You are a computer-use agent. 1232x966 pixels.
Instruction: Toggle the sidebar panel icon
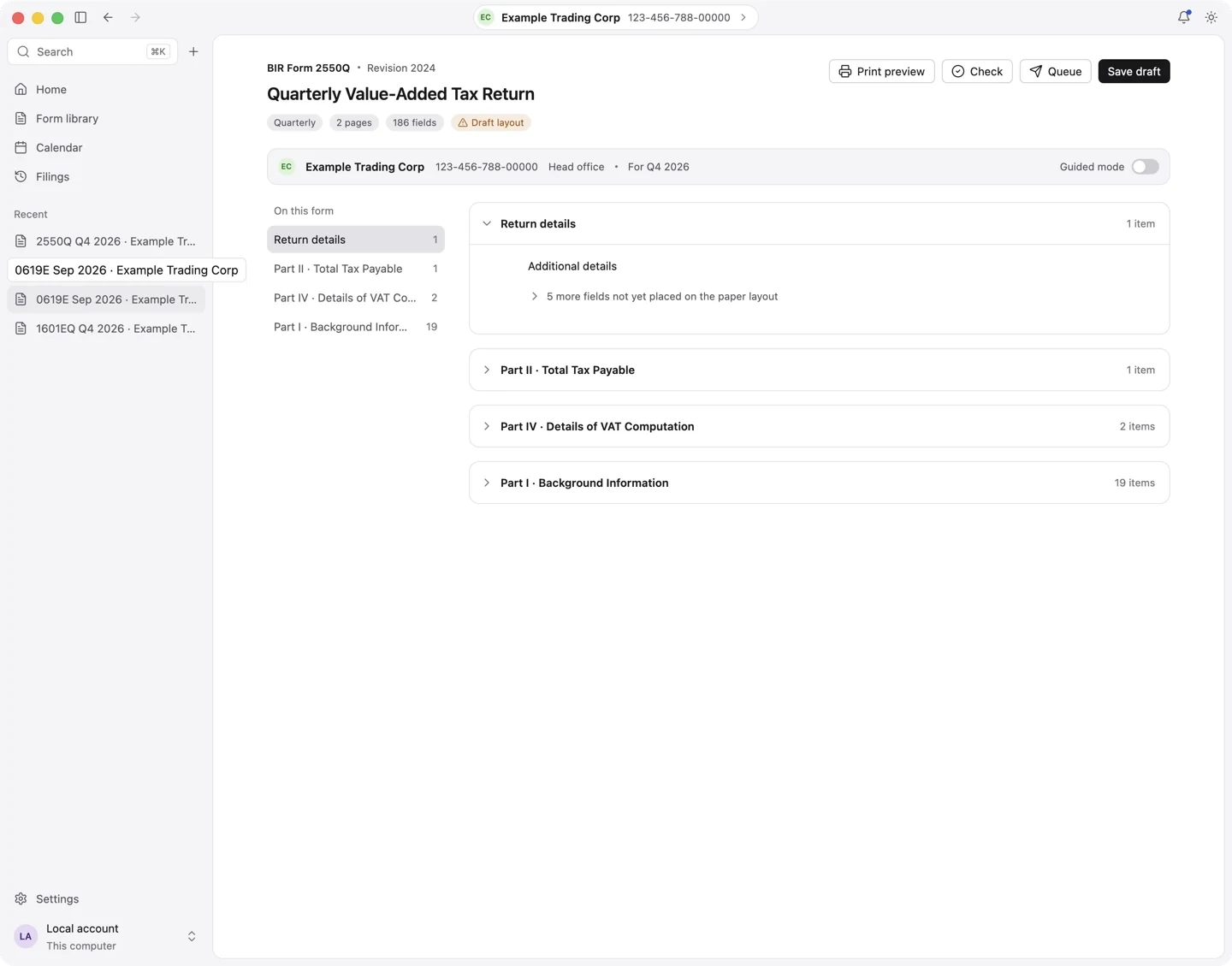click(80, 17)
